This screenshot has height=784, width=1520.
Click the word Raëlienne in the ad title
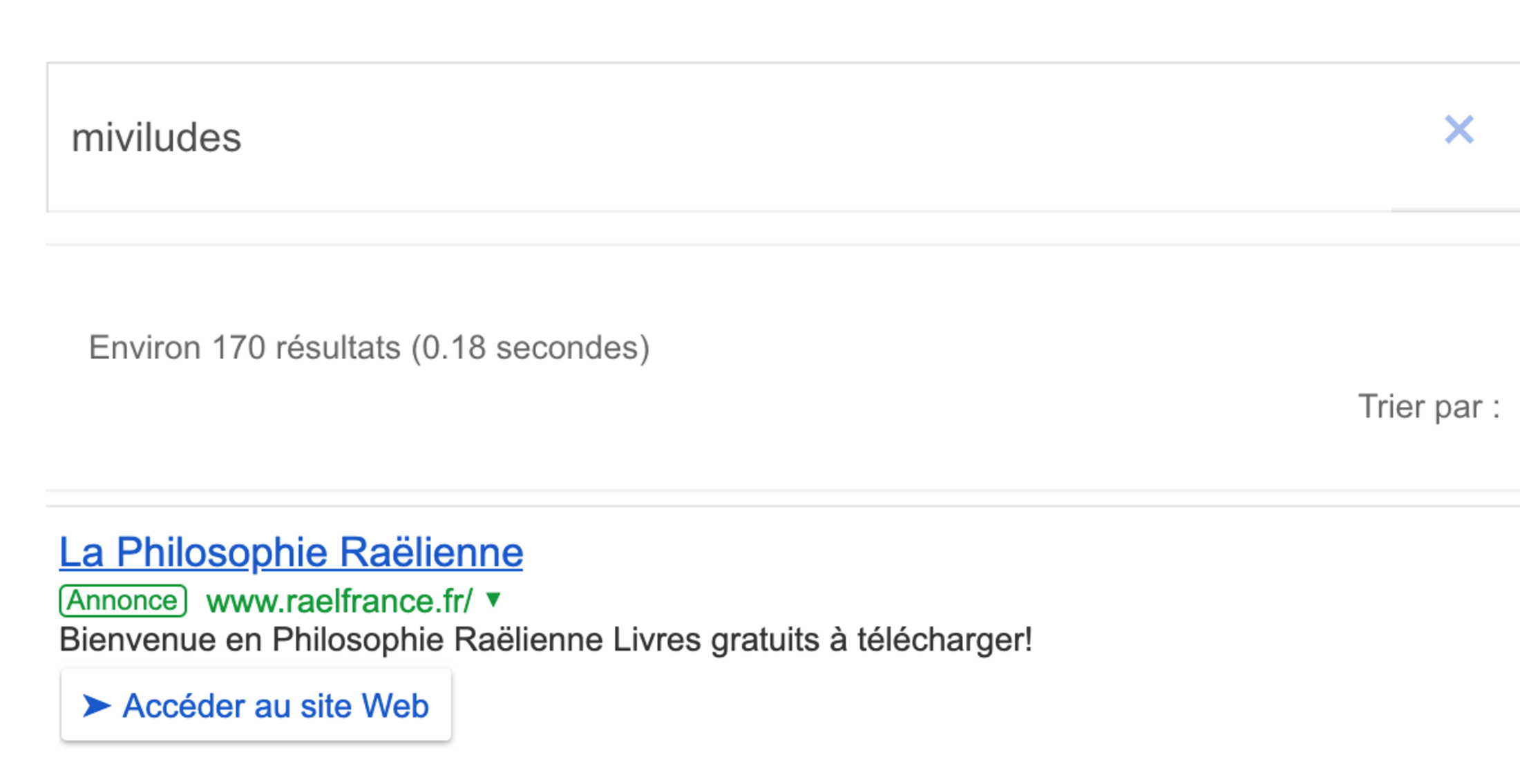coord(431,552)
